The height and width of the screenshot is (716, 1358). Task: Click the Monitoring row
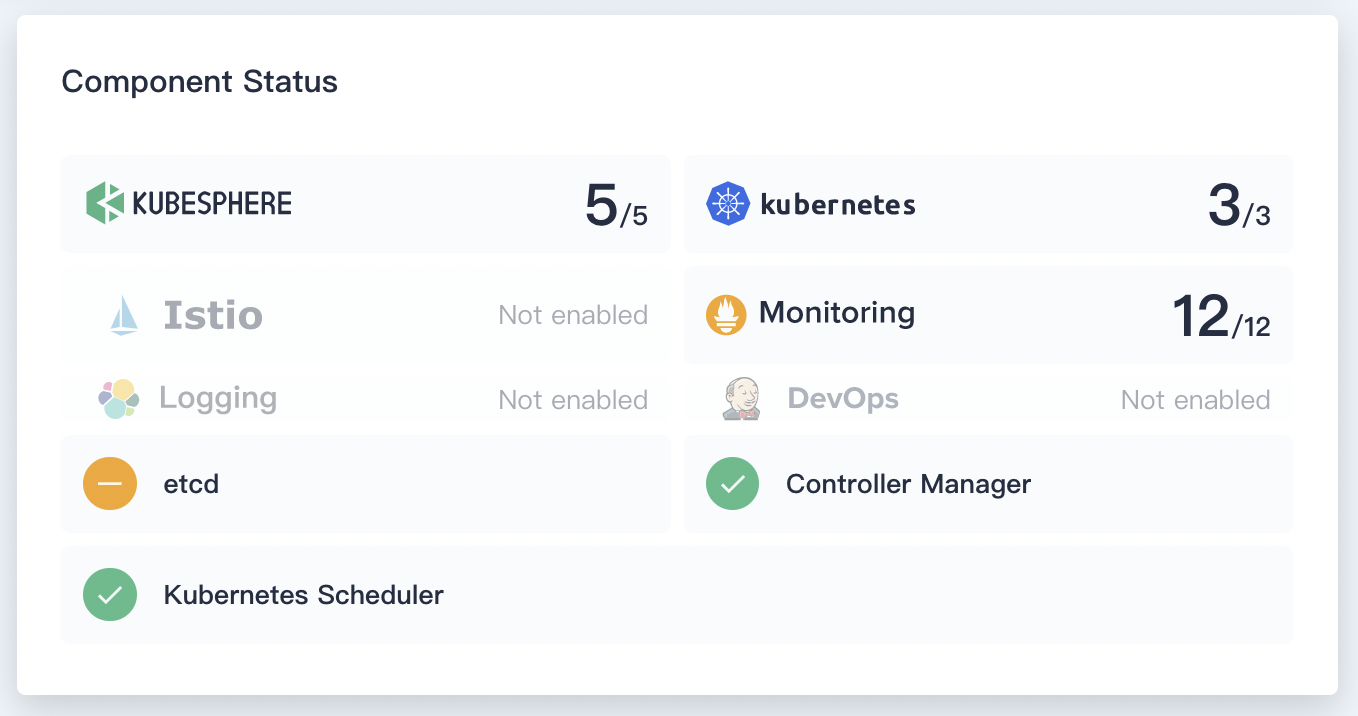pyautogui.click(x=988, y=313)
